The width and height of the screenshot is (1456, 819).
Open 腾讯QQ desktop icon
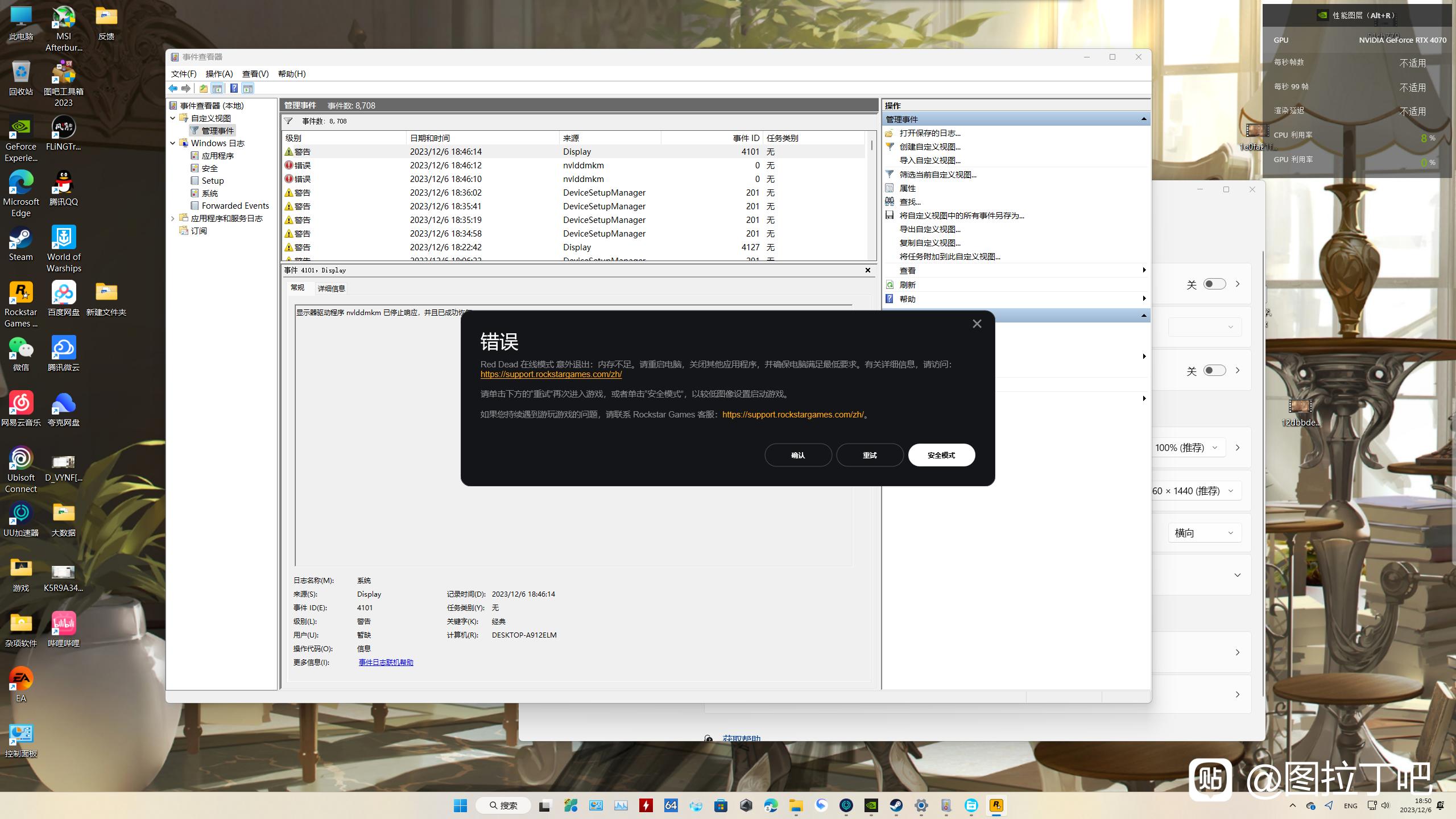click(64, 189)
